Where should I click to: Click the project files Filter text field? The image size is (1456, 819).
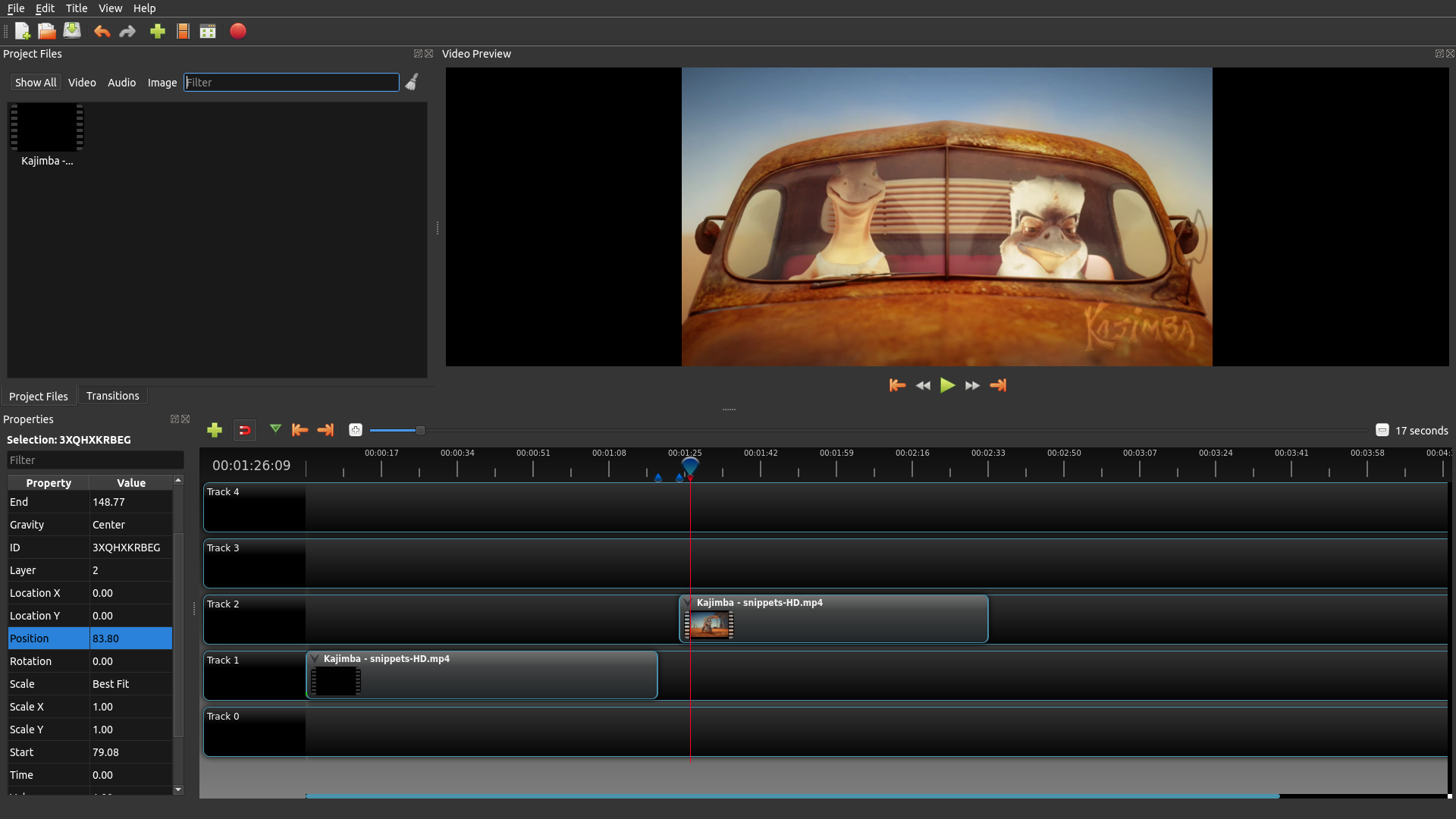291,82
